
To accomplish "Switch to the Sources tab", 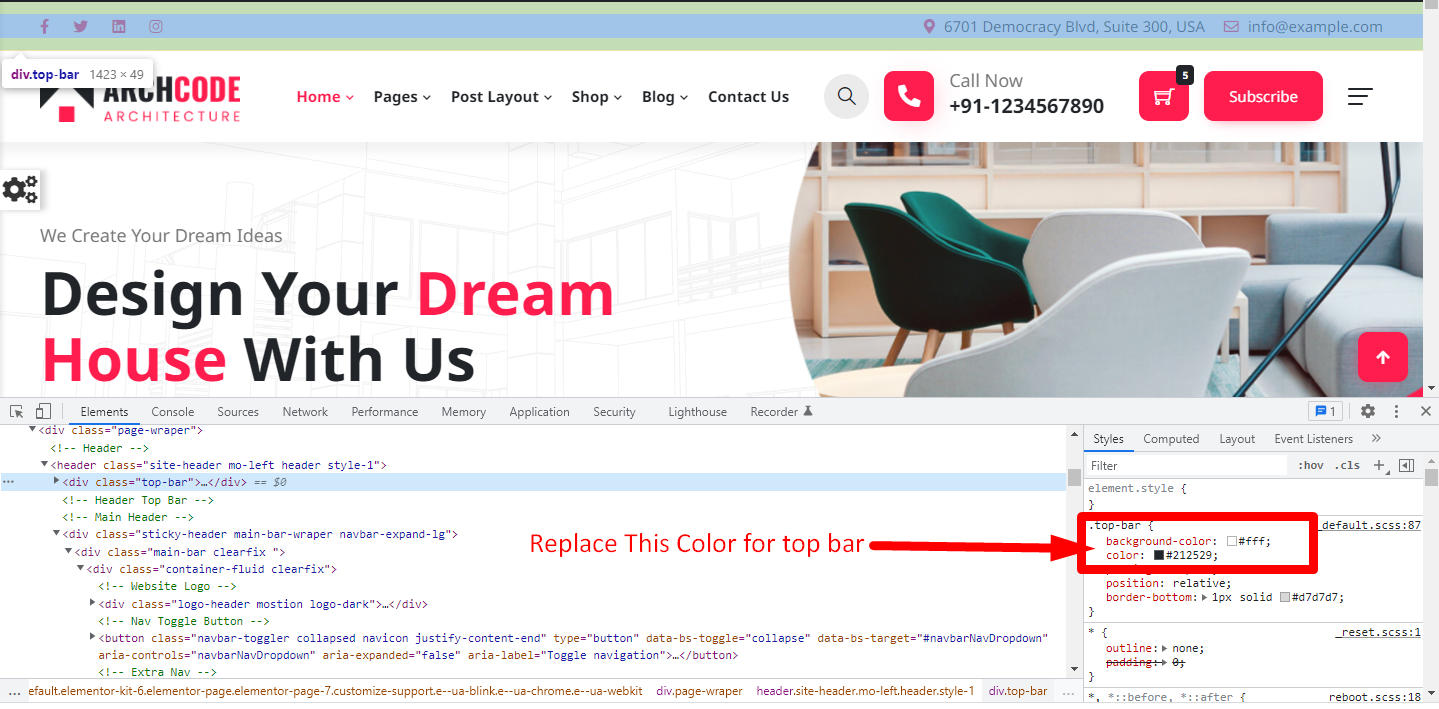I will [x=238, y=412].
